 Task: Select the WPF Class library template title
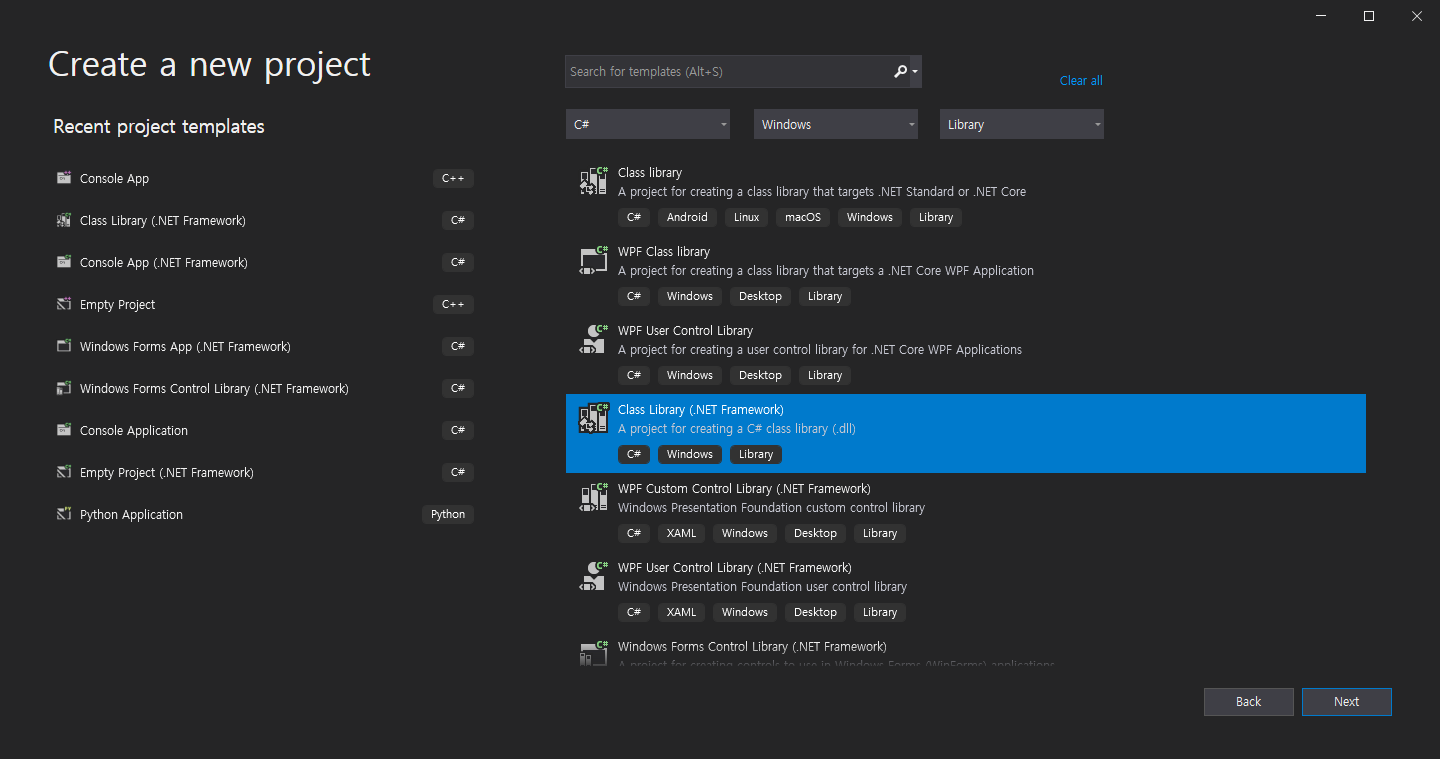click(x=664, y=251)
